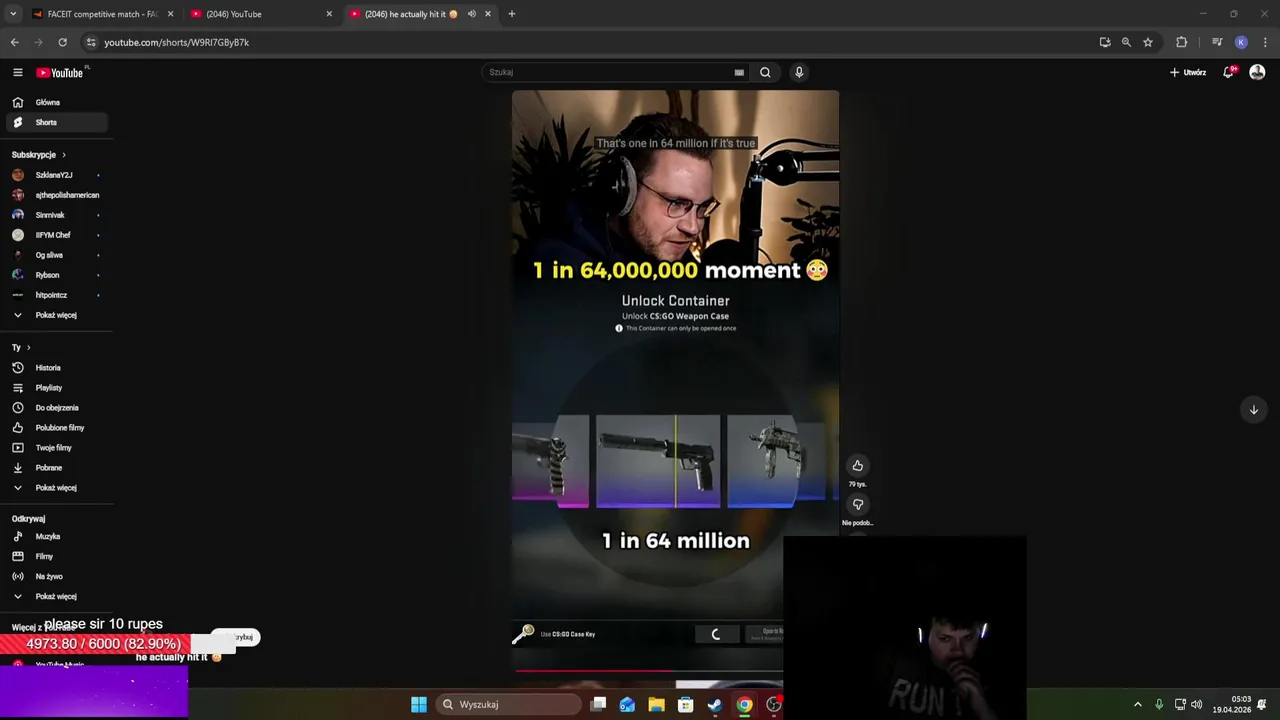Open YouTube notifications bell

[x=1229, y=72]
